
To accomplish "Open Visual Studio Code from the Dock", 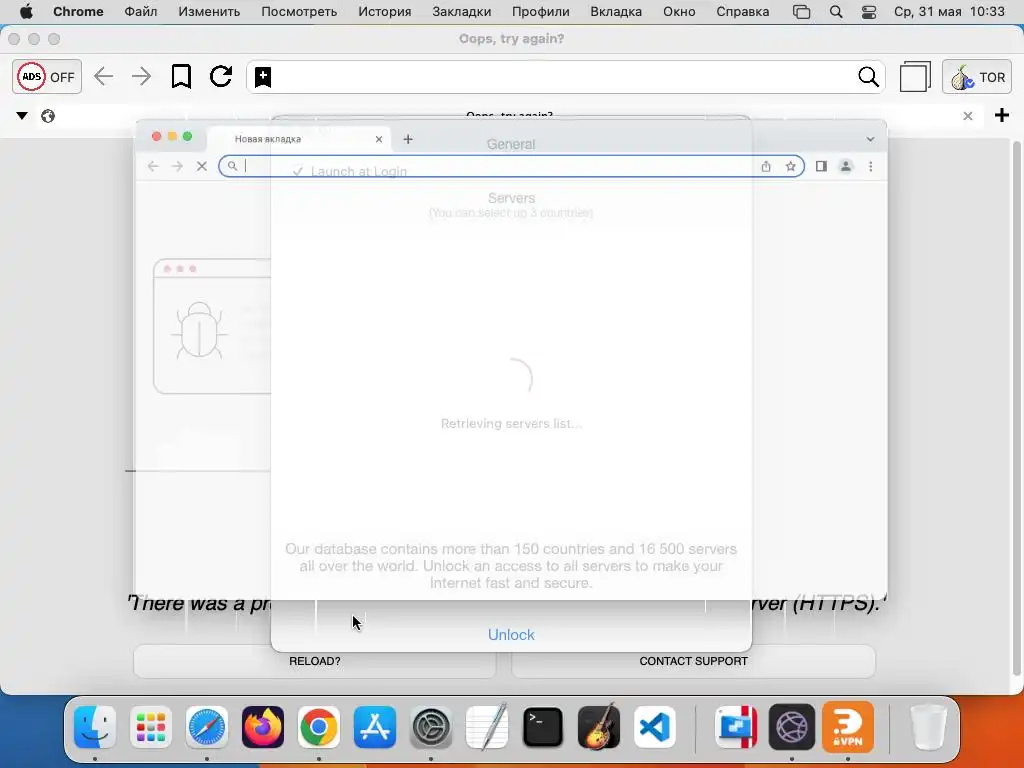I will (x=654, y=727).
